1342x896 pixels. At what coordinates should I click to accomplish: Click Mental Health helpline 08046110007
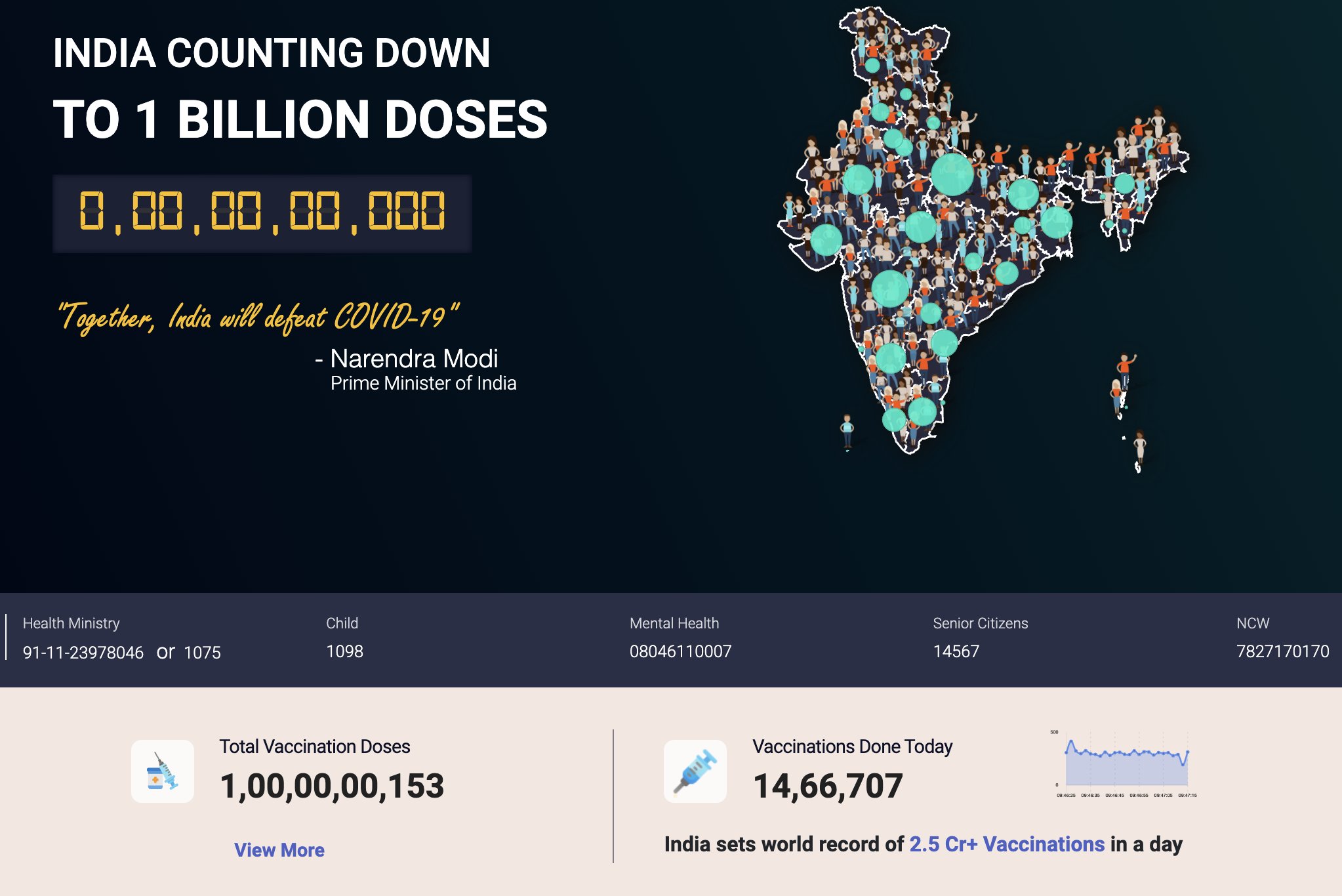point(680,651)
